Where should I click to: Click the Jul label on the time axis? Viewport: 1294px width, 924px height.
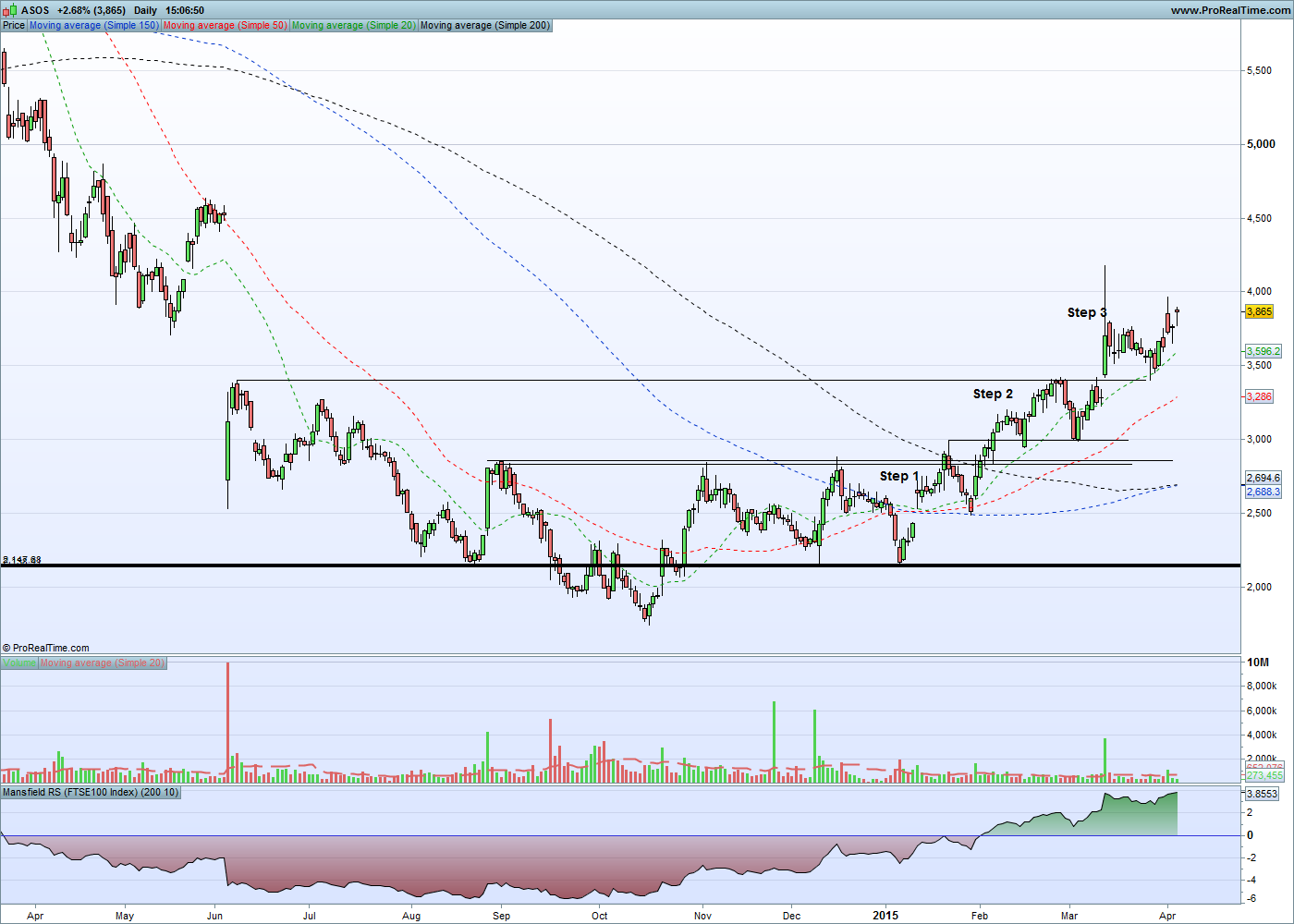click(x=310, y=917)
